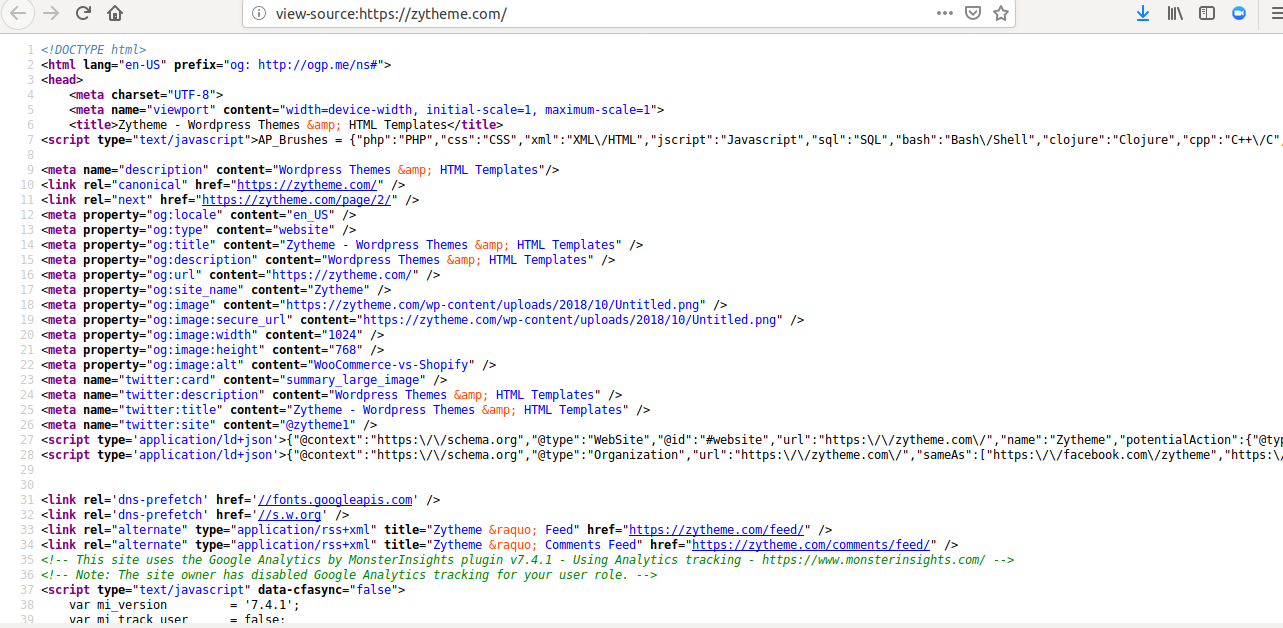Open the downloads panel
The width and height of the screenshot is (1283, 628).
coord(1143,14)
